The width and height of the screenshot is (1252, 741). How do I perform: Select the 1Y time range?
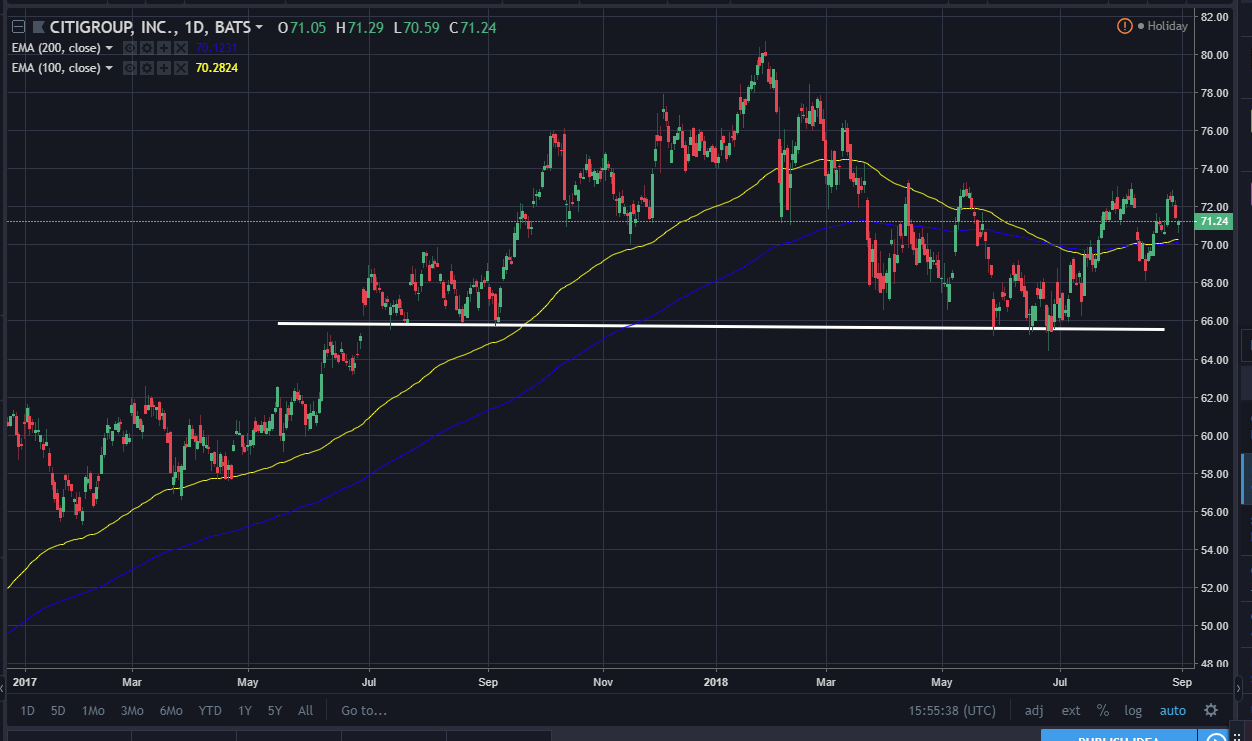245,711
